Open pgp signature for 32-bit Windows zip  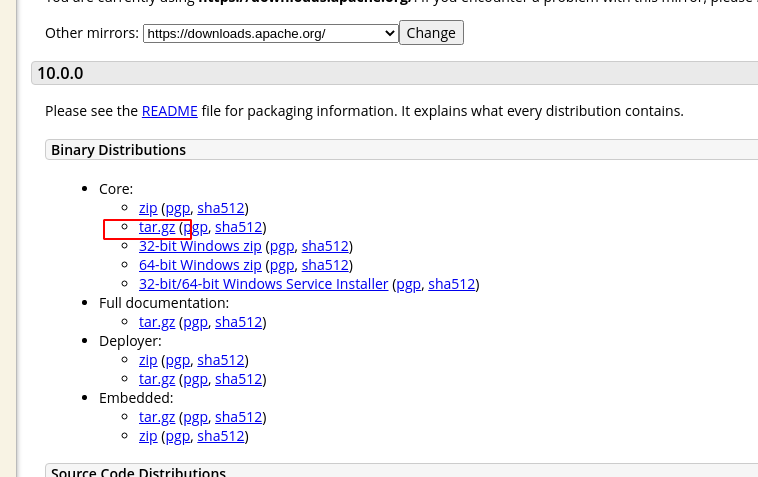[282, 246]
